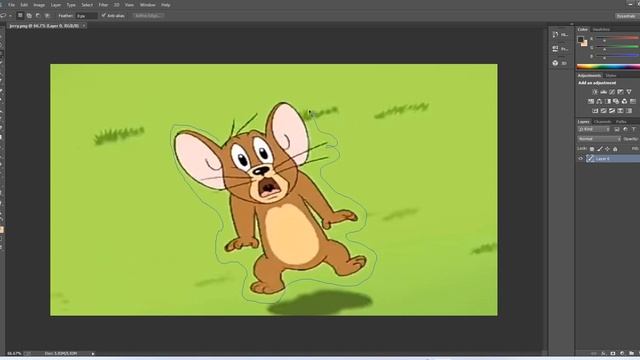The width and height of the screenshot is (640, 360).
Task: Add a Color Lookup adjustment
Action: (x=633, y=101)
